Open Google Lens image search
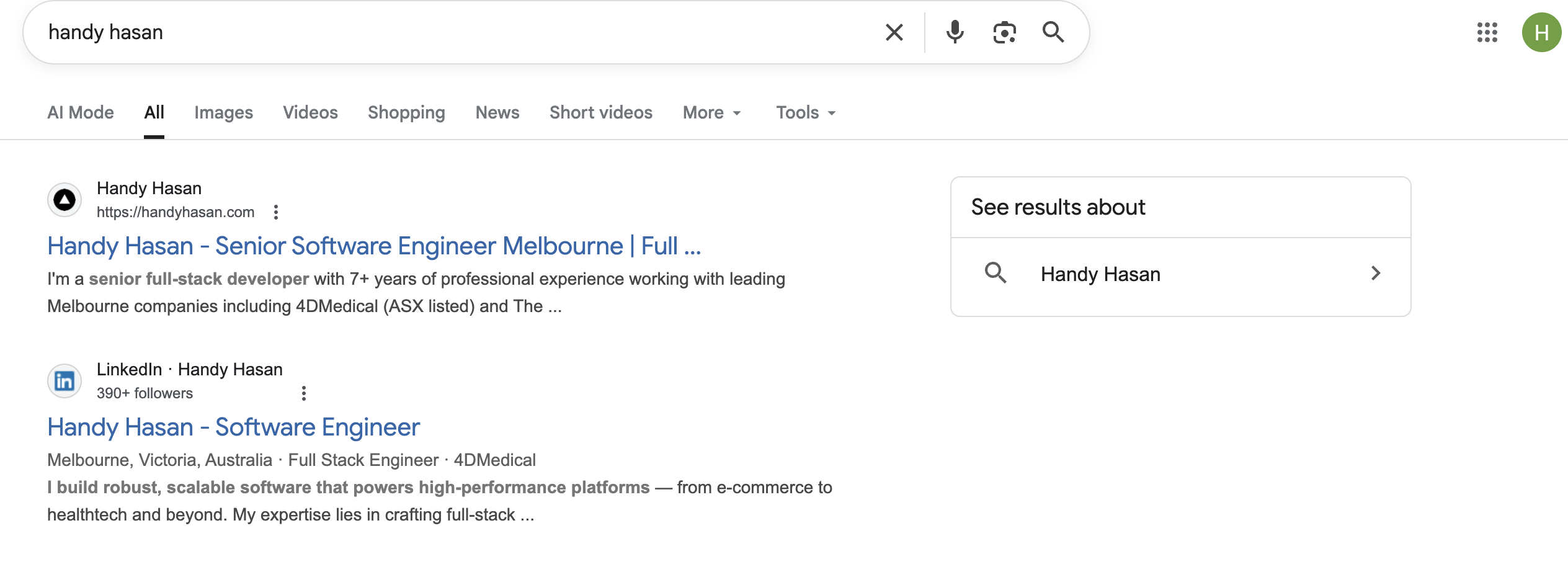 pos(1004,32)
